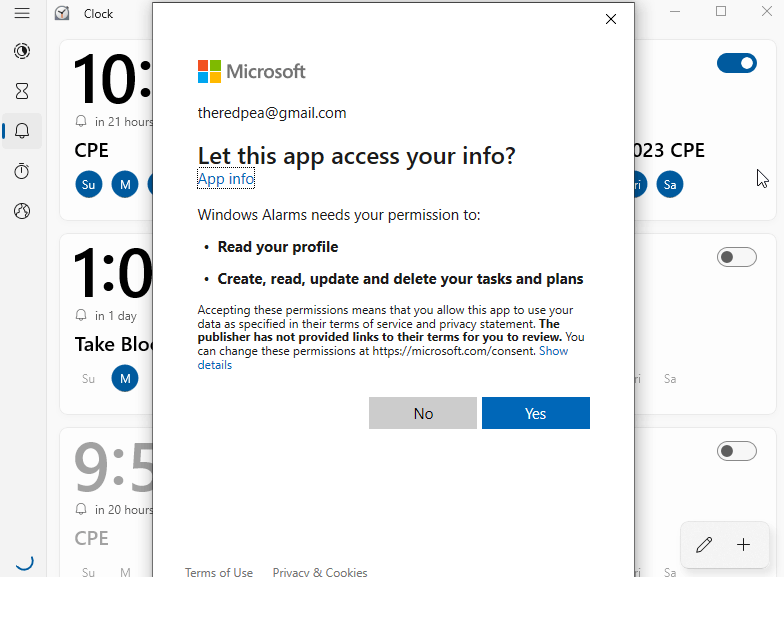Click 'in 1 day' alarm label
The image size is (784, 644).
116,316
